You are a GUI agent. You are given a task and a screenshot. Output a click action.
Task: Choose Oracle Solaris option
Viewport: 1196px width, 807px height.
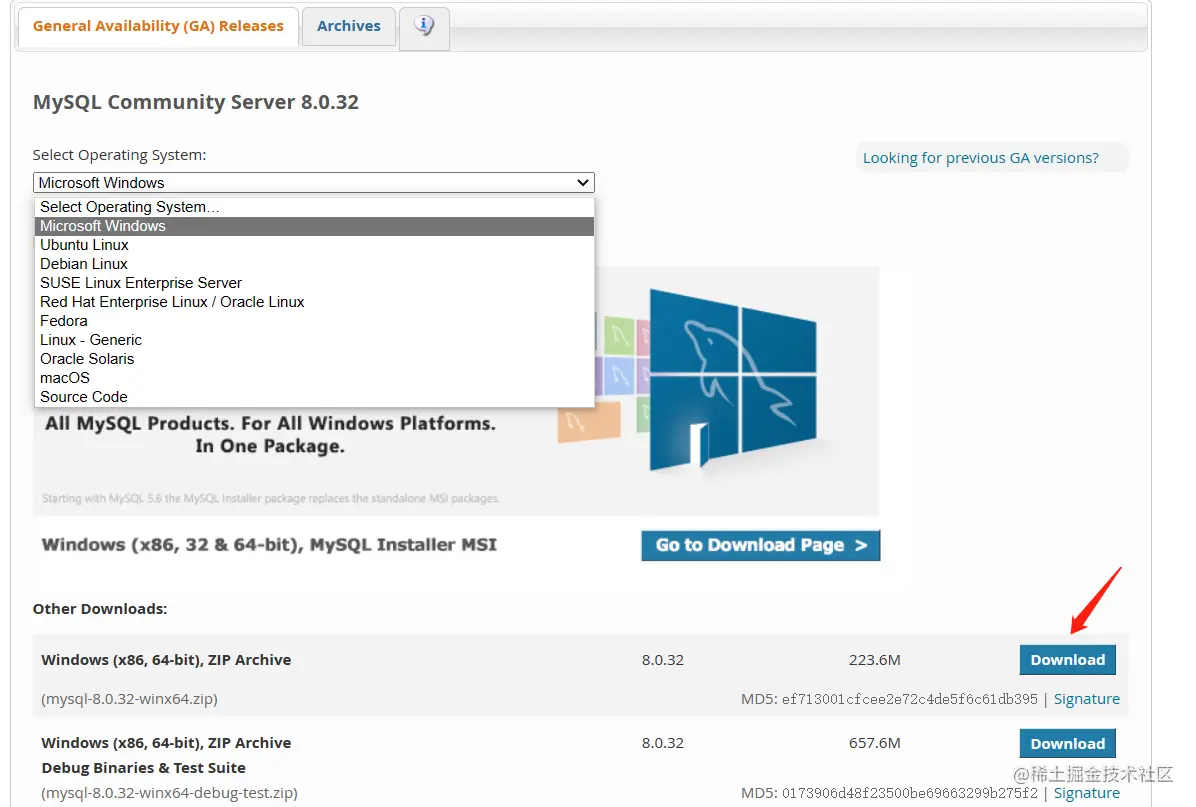tap(314, 359)
